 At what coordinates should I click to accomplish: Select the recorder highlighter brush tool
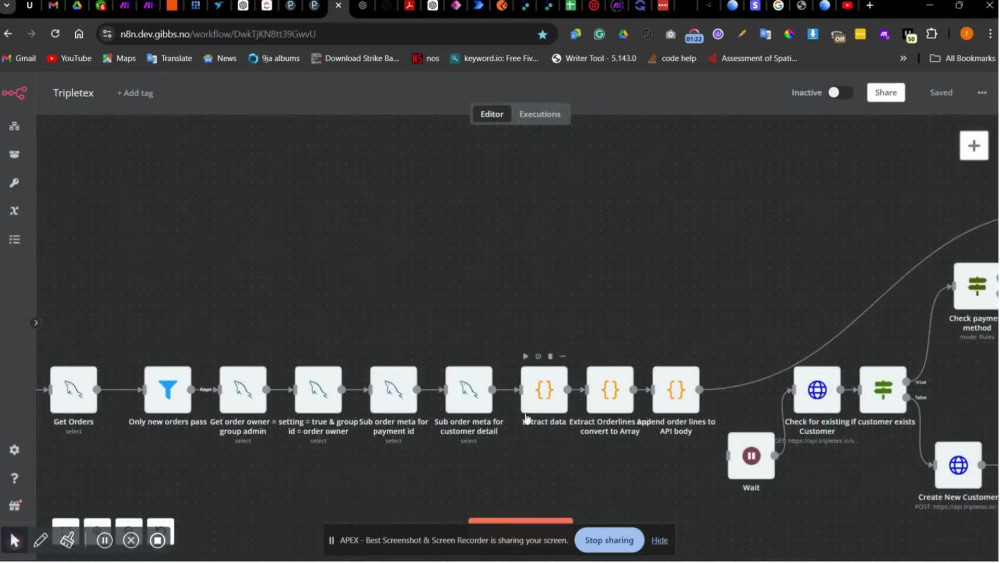(67, 541)
